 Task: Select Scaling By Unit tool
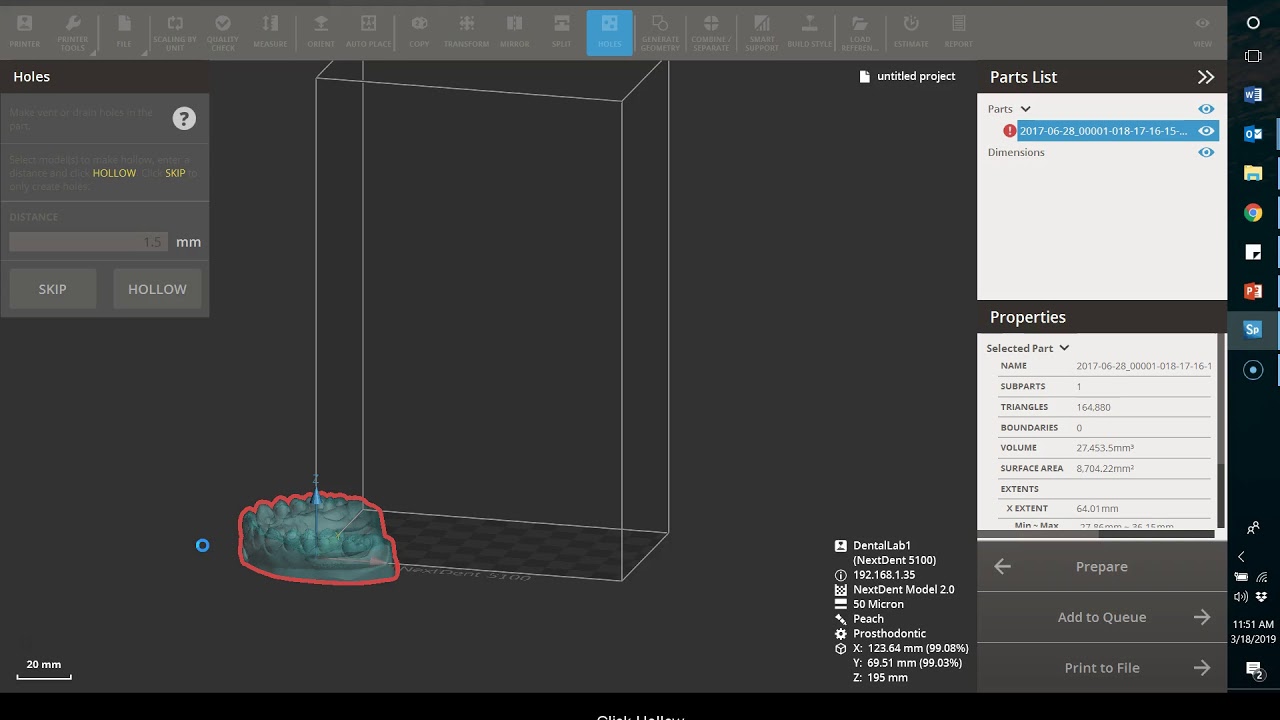coord(175,31)
